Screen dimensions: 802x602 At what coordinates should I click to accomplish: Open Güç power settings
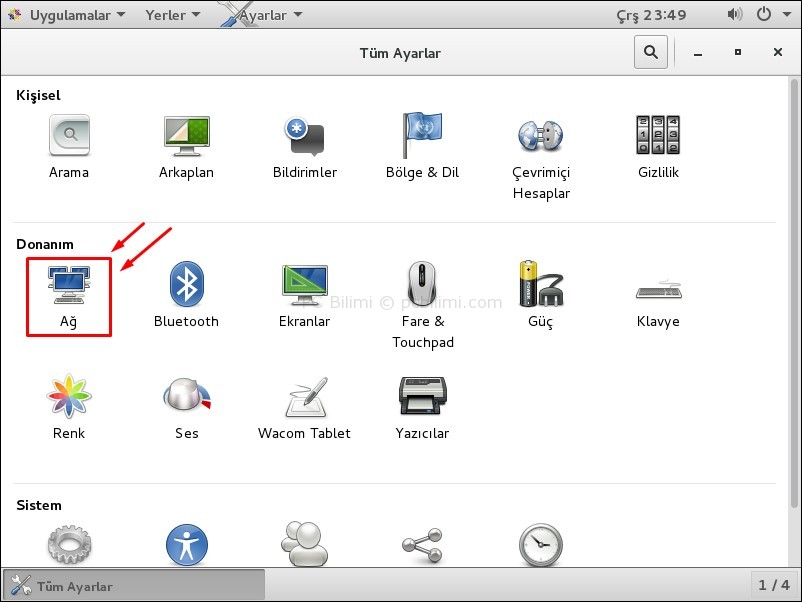[540, 296]
